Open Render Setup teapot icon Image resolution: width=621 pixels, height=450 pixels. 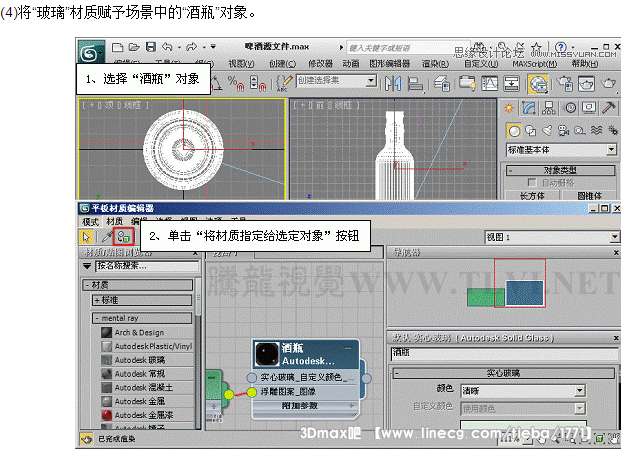[565, 84]
